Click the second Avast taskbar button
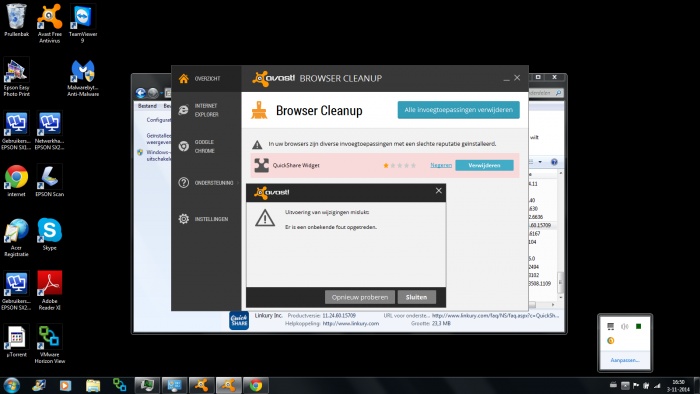 pyautogui.click(x=229, y=385)
